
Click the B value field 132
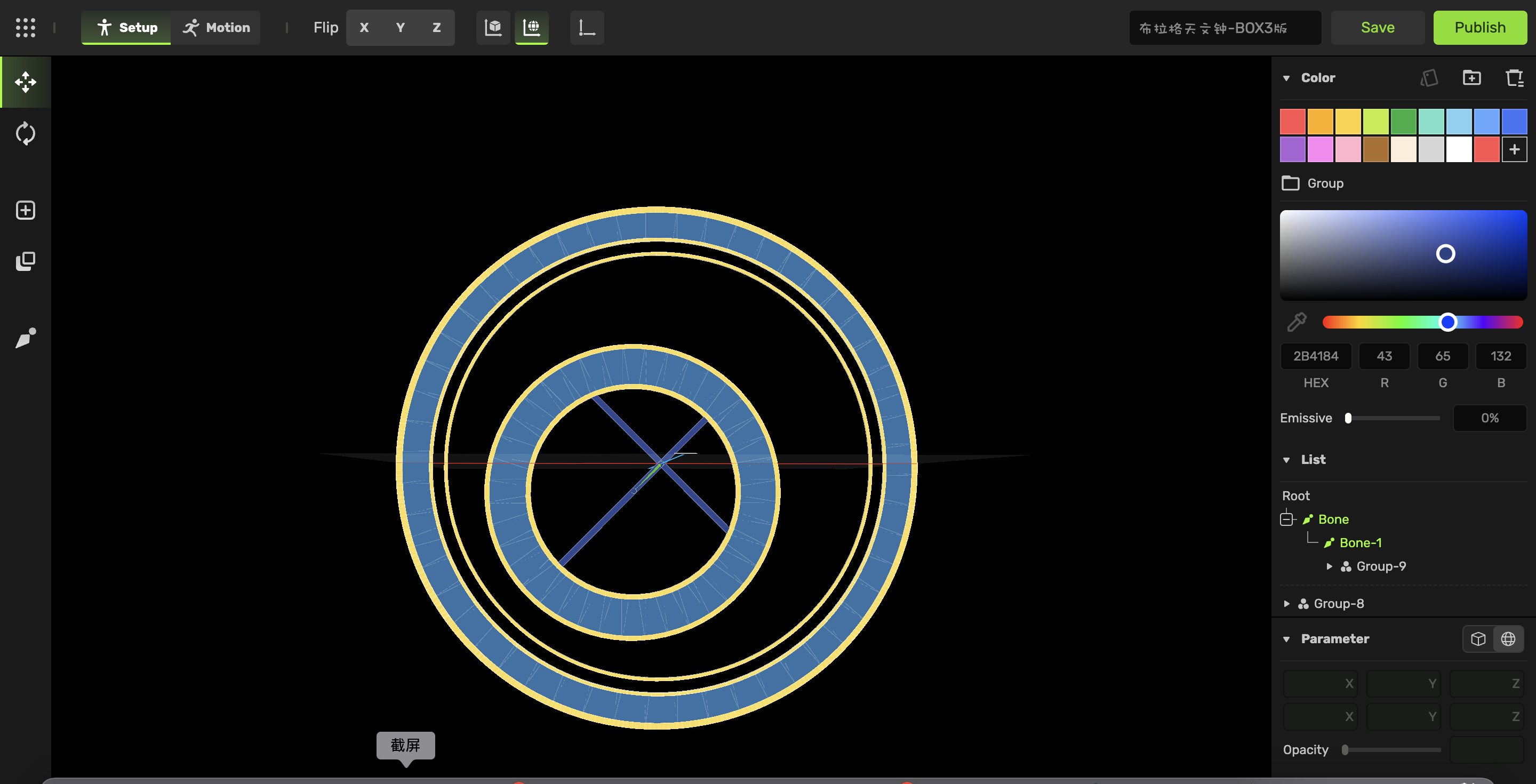click(1501, 356)
